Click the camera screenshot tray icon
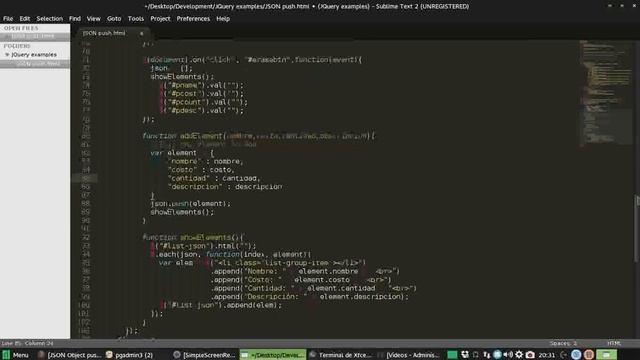The width and height of the screenshot is (640, 360). pyautogui.click(x=530, y=355)
